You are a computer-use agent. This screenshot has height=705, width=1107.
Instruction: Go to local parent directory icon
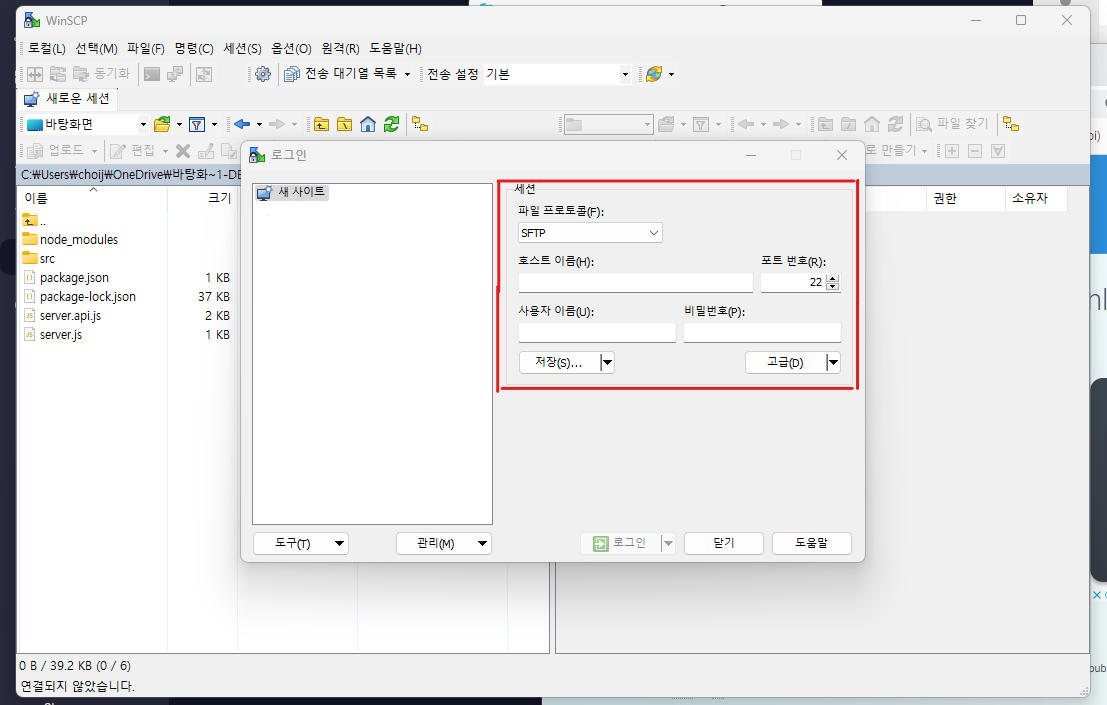[321, 124]
